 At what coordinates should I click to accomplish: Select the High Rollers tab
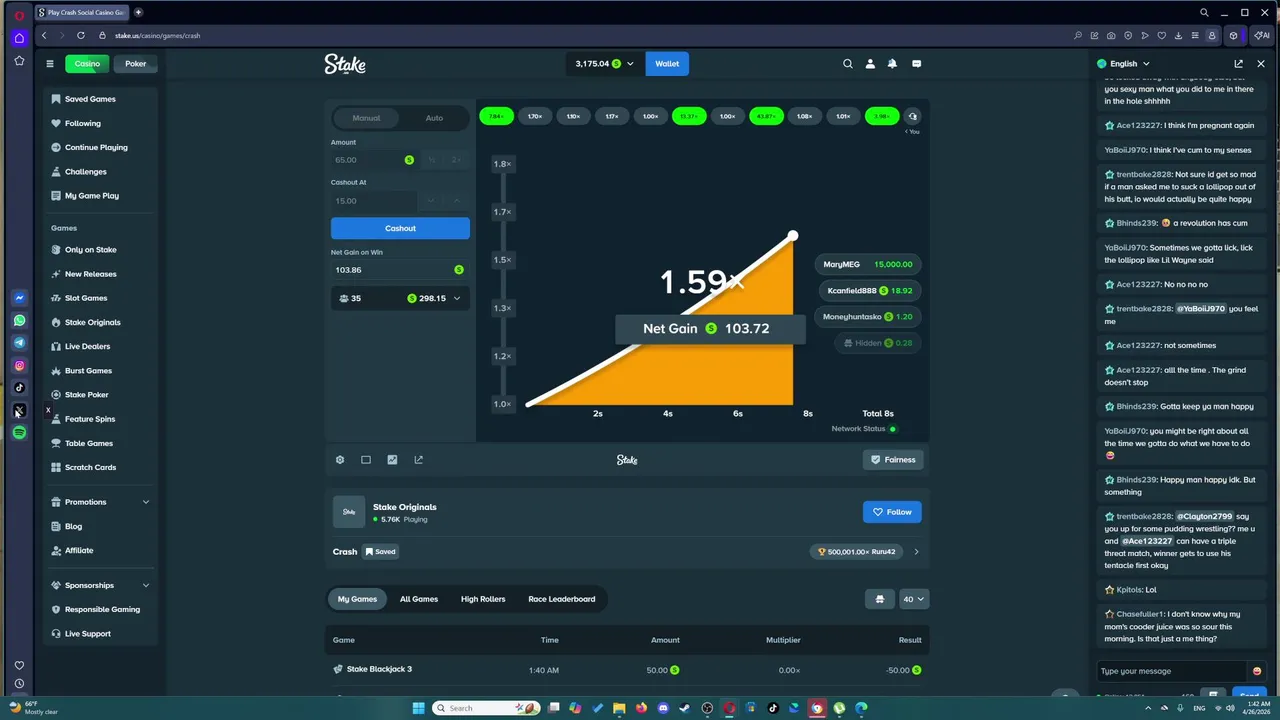[483, 599]
